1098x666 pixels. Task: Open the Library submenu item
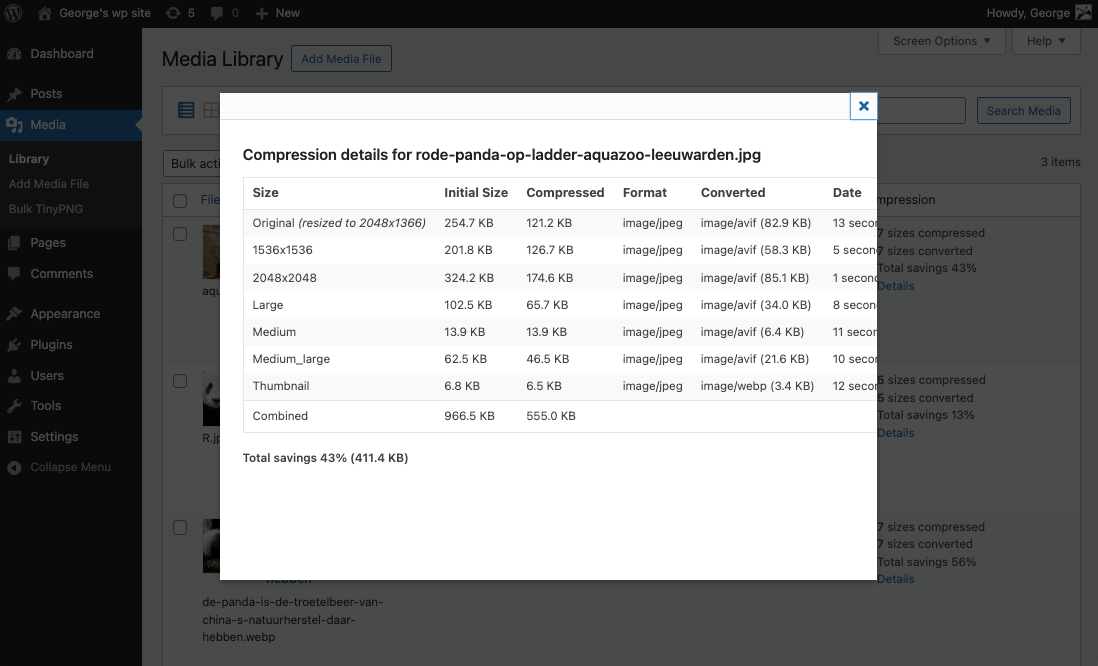click(x=29, y=159)
